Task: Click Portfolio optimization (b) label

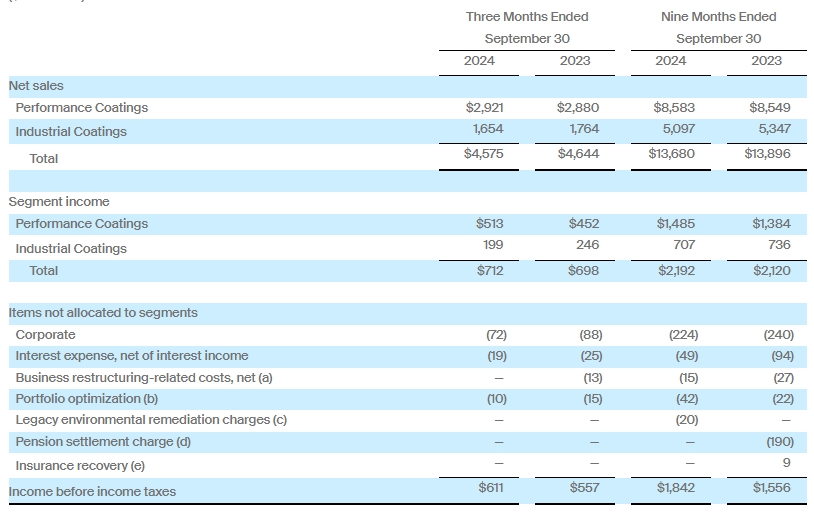Action: (x=87, y=399)
